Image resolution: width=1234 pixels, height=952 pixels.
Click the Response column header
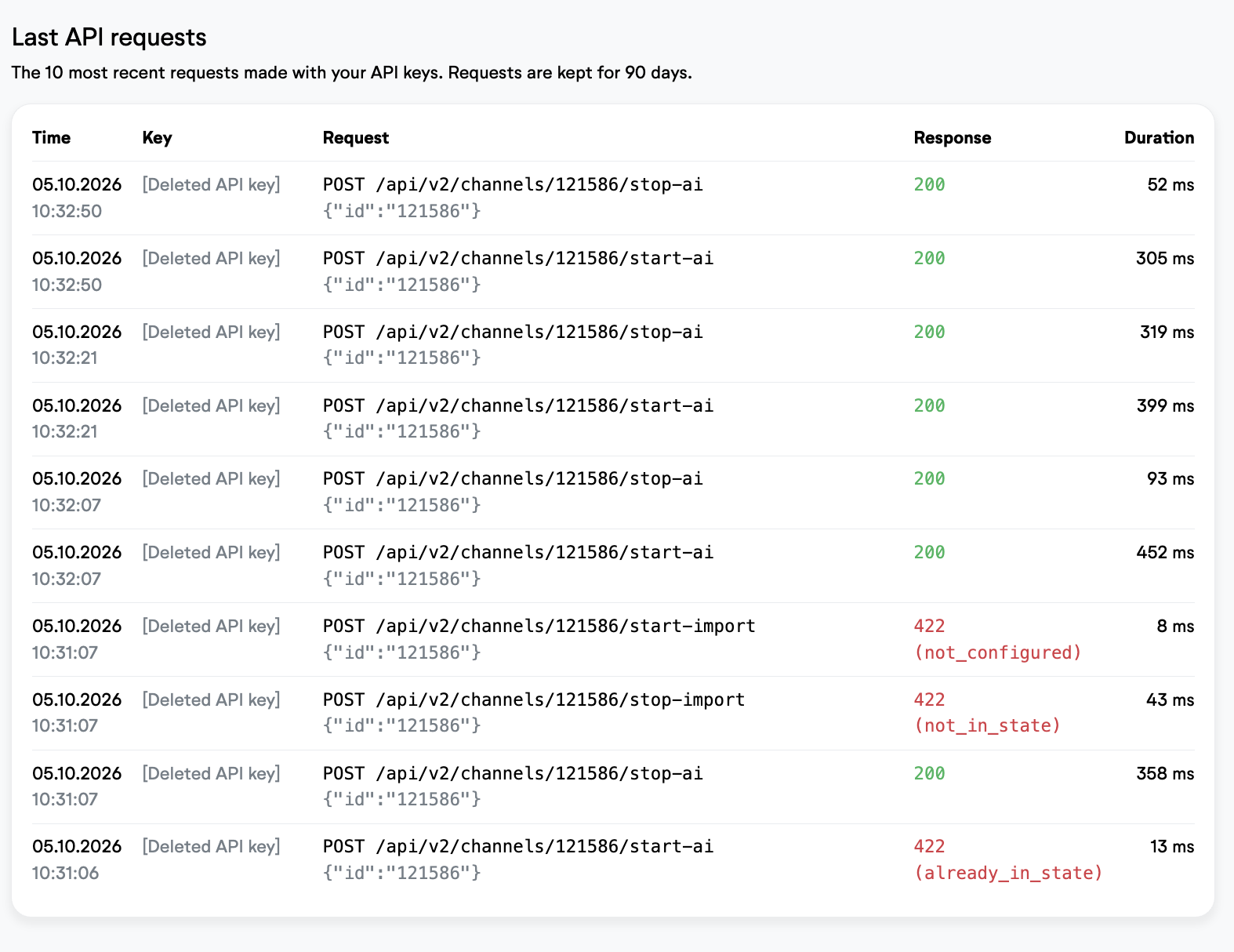(x=953, y=138)
